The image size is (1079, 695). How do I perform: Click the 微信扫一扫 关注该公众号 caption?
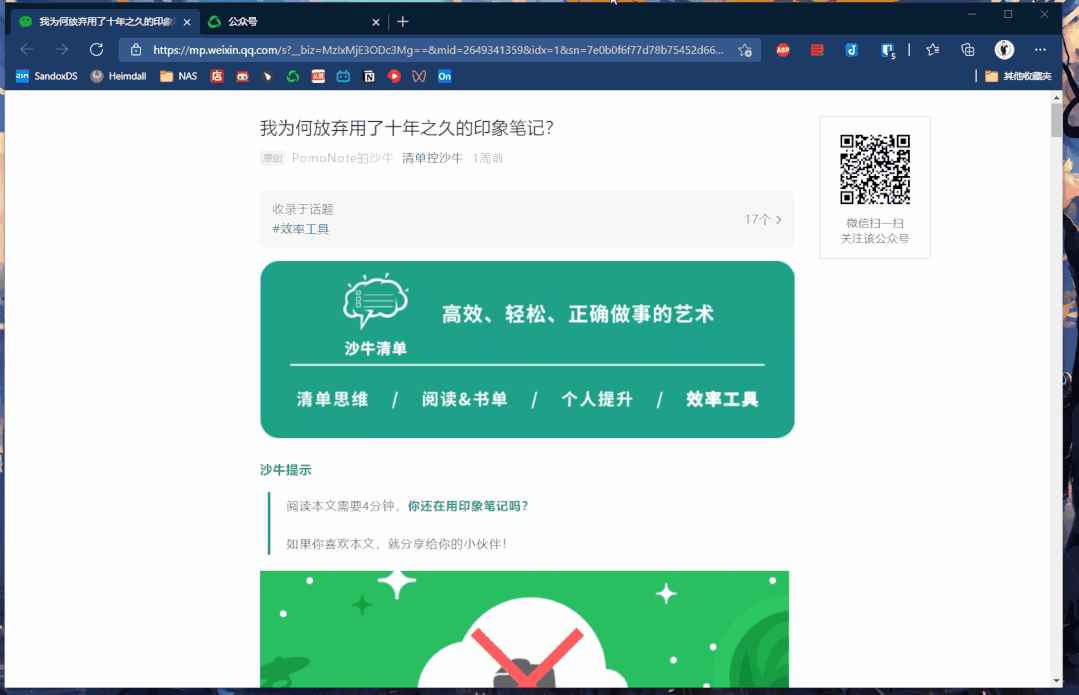click(875, 231)
